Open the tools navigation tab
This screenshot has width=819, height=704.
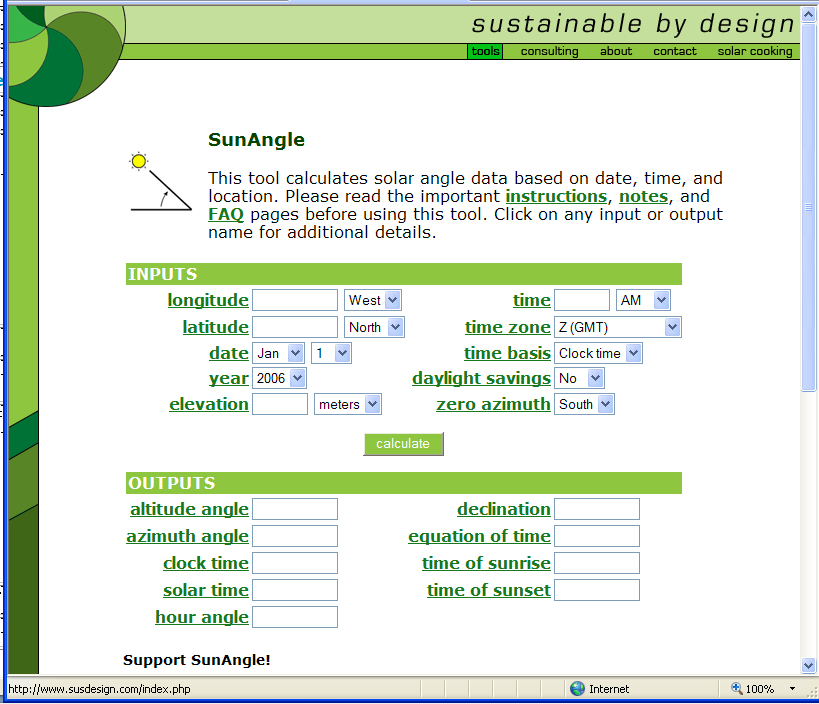485,51
